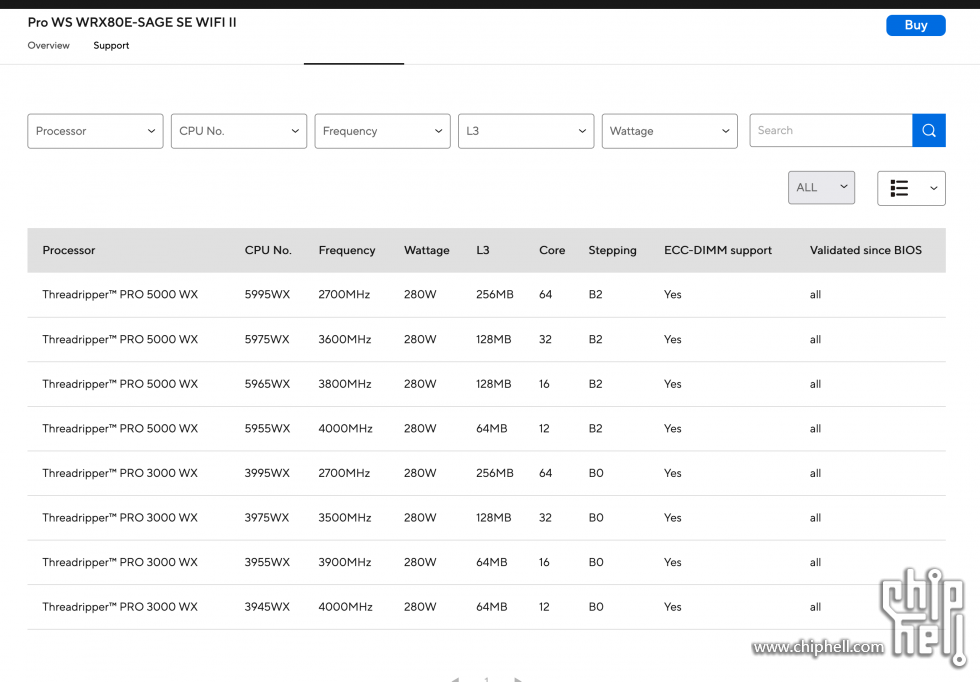This screenshot has width=980, height=682.
Task: Select the 5995WX CPU number cell
Action: (x=268, y=294)
